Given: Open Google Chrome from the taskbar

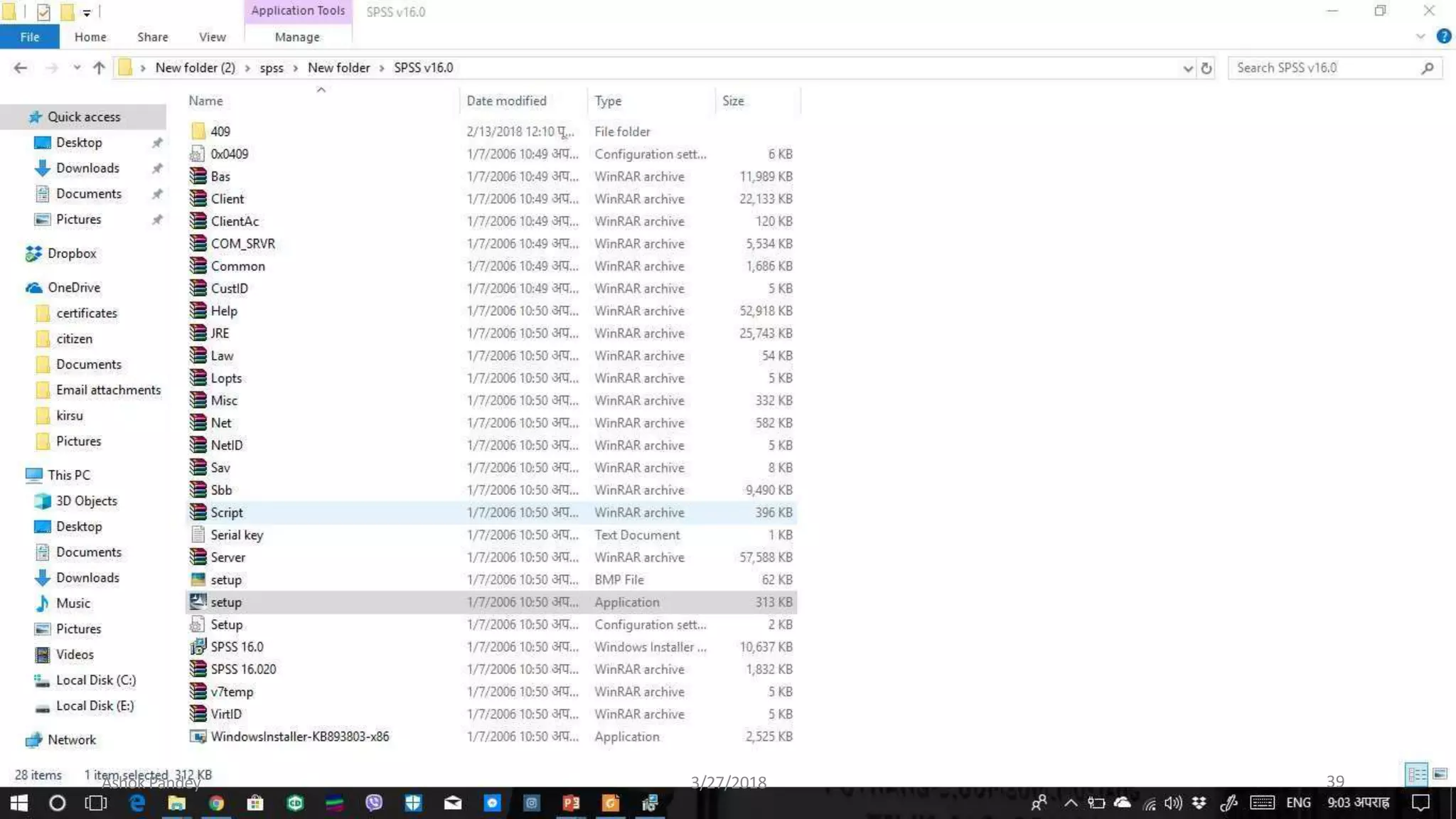Looking at the screenshot, I should (x=216, y=803).
